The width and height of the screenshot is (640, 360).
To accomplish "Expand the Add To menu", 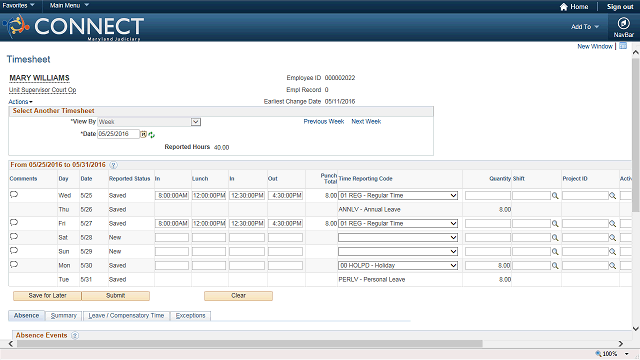I will click(585, 27).
